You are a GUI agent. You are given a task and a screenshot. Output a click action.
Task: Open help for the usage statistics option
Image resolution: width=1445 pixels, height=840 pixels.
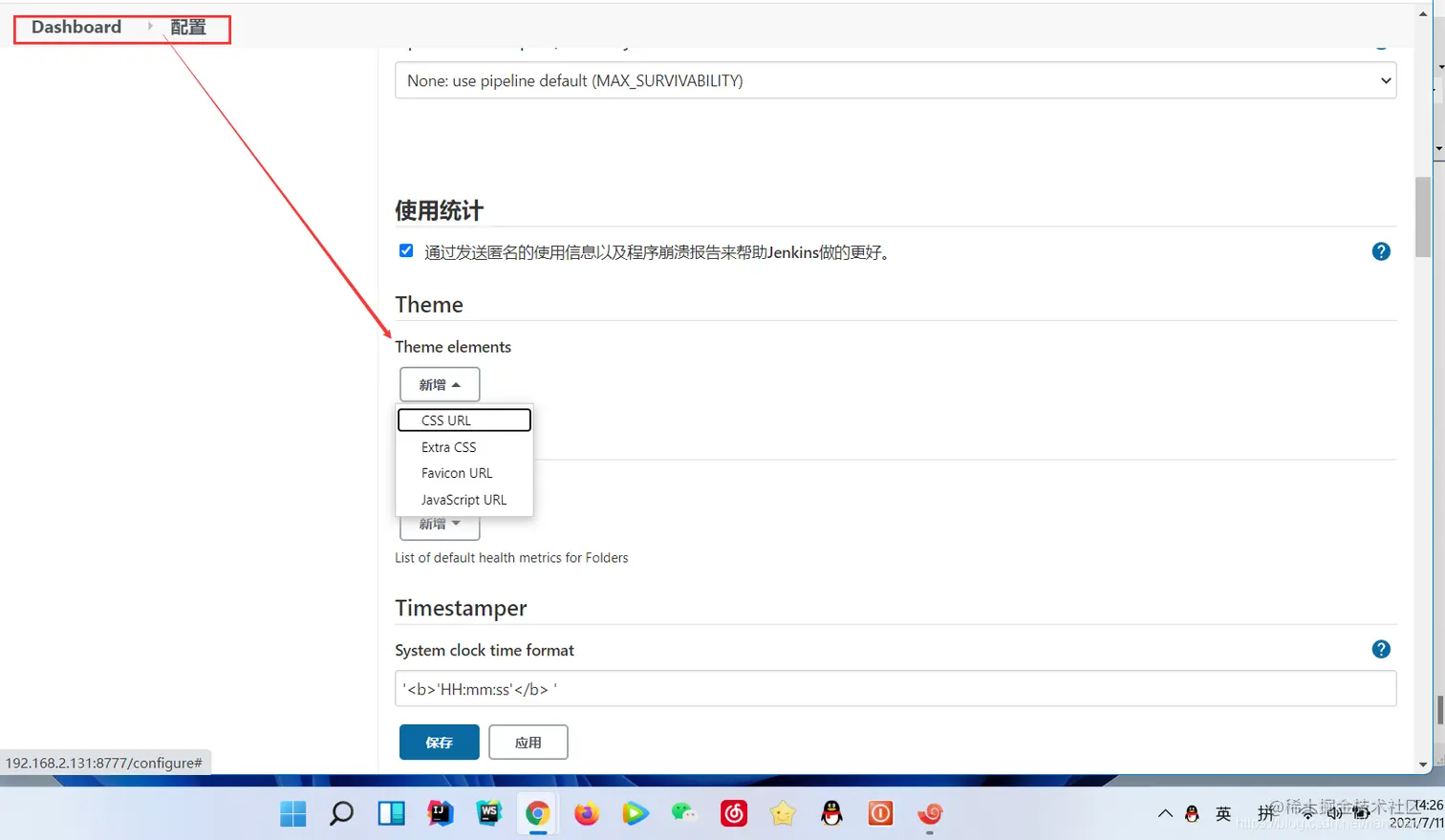[x=1381, y=251]
